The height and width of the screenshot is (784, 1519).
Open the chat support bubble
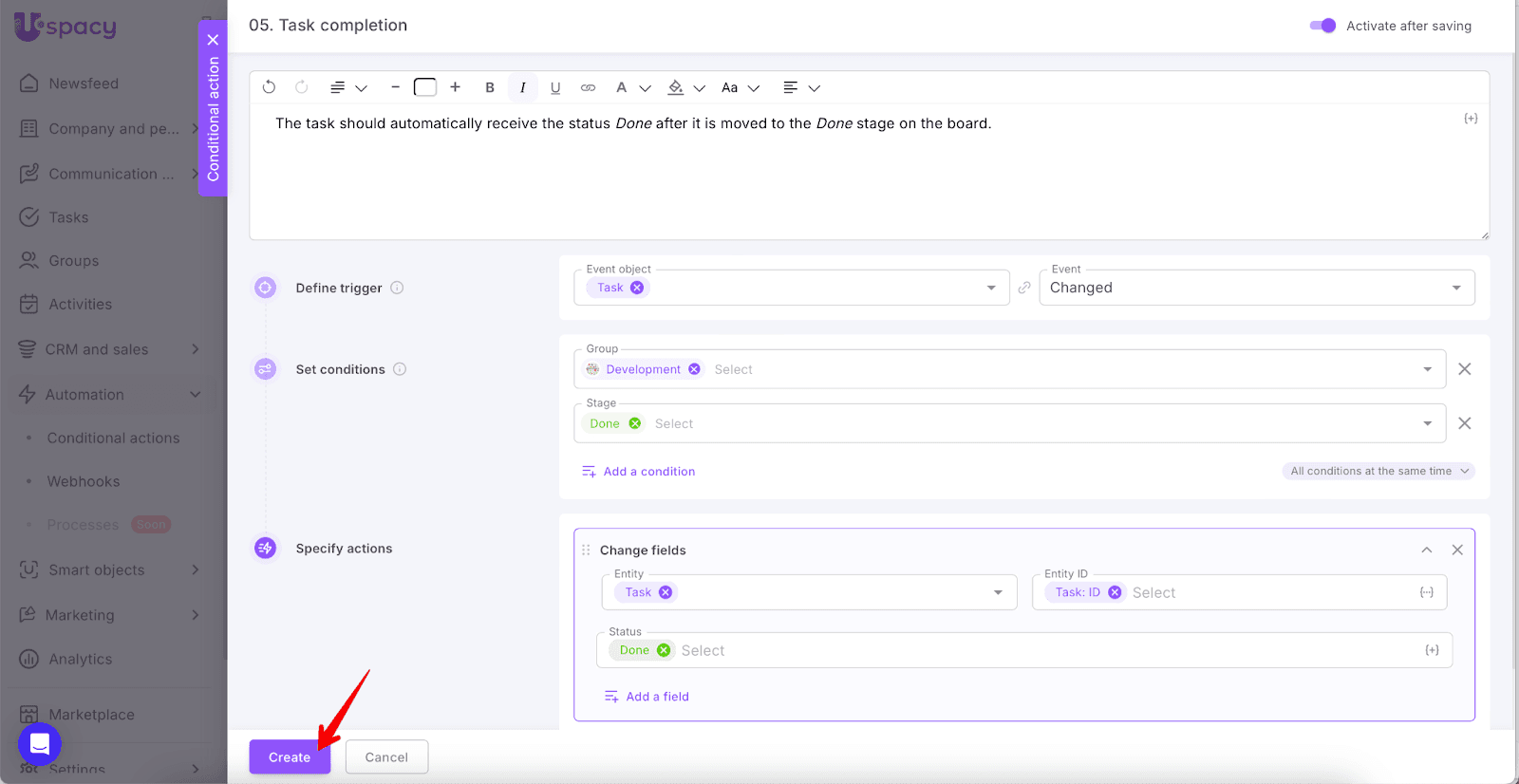tap(40, 744)
